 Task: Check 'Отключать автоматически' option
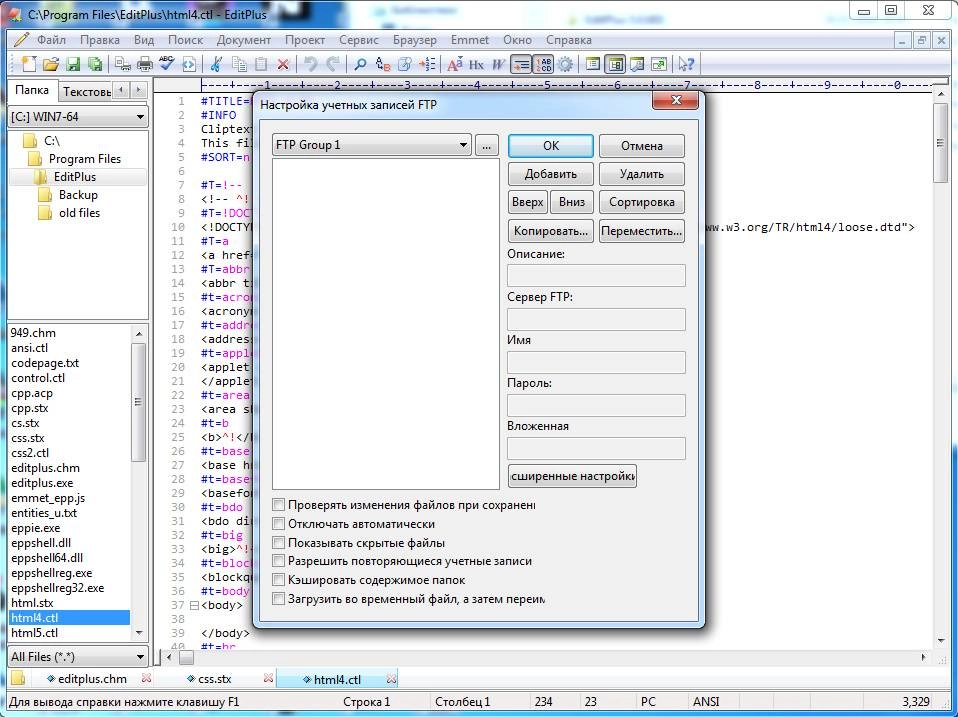[279, 524]
